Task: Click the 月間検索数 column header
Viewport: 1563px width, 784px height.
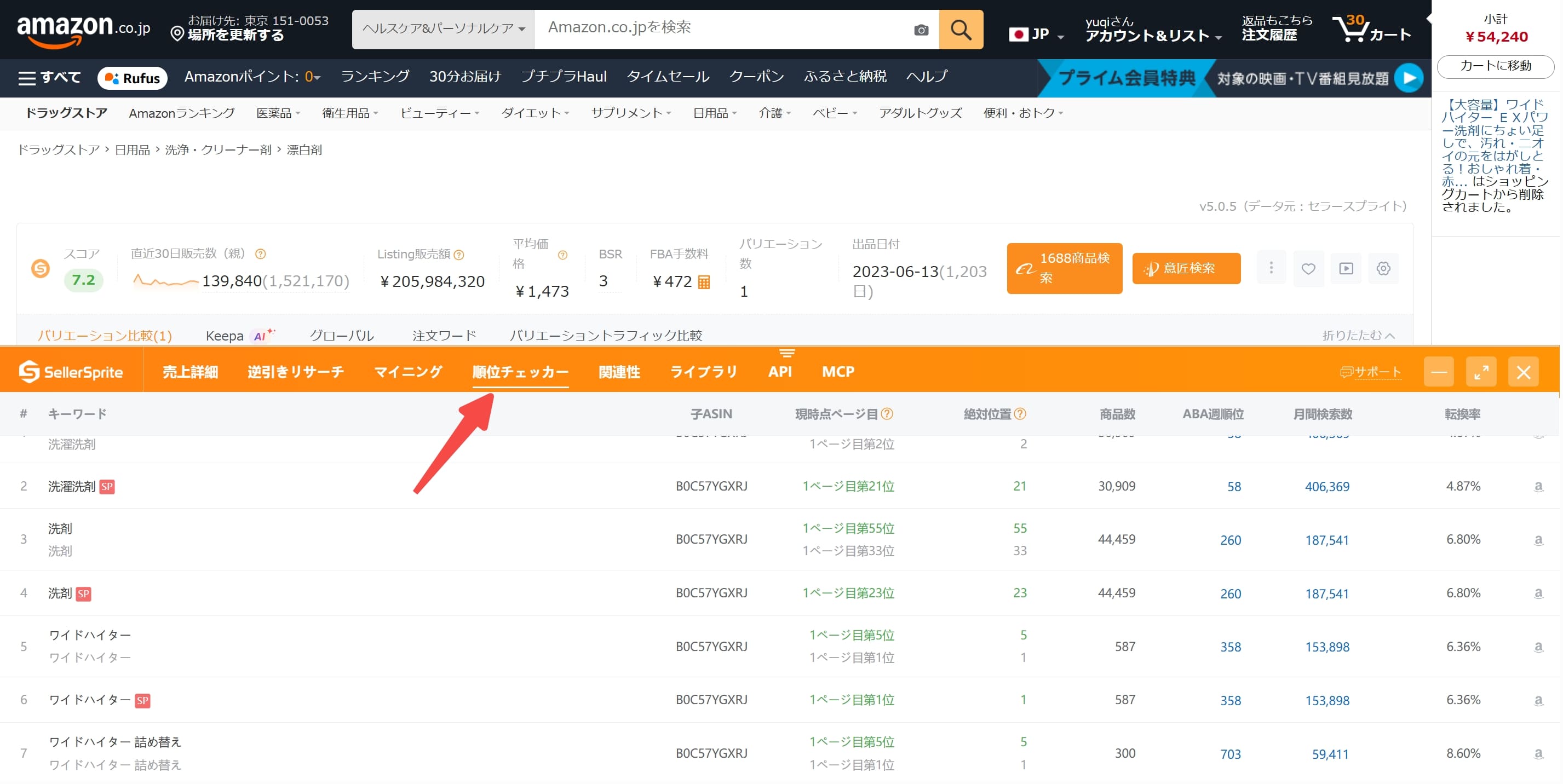Action: click(x=1323, y=414)
